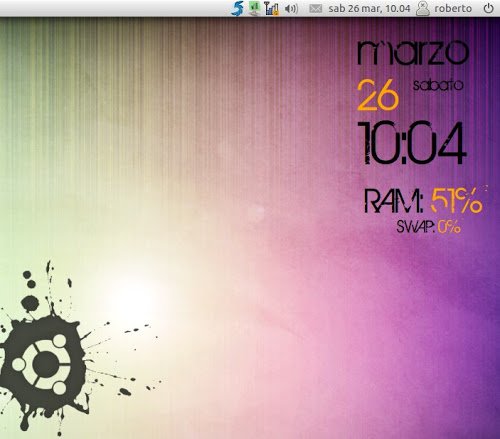Click the blue S-shaped tray icon
Image resolution: width=500 pixels, height=439 pixels.
pos(237,8)
